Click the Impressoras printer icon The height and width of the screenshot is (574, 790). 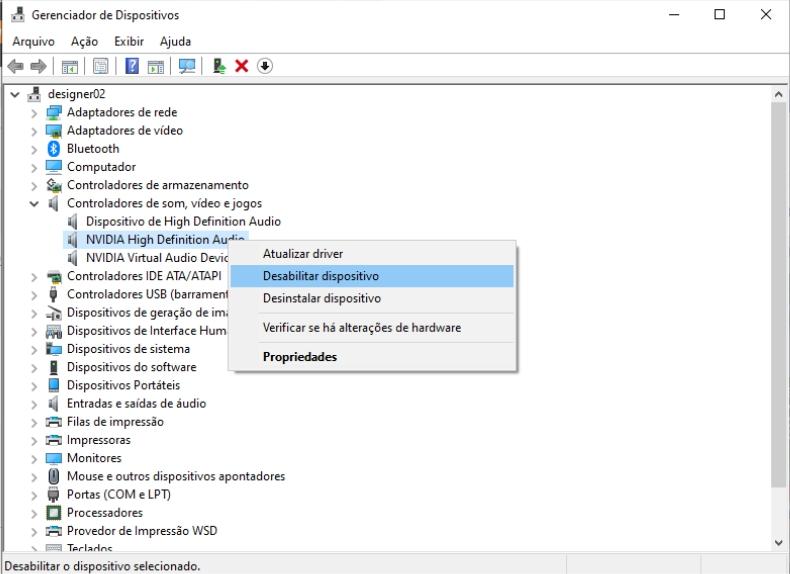coord(53,440)
